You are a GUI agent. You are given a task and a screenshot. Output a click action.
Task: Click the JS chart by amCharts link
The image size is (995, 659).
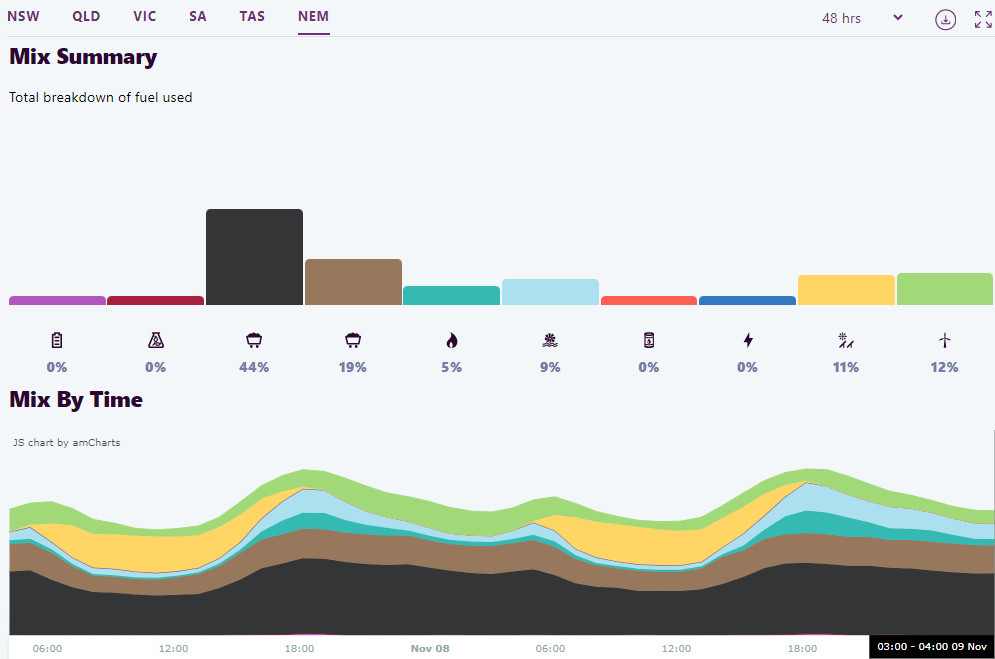pos(66,442)
